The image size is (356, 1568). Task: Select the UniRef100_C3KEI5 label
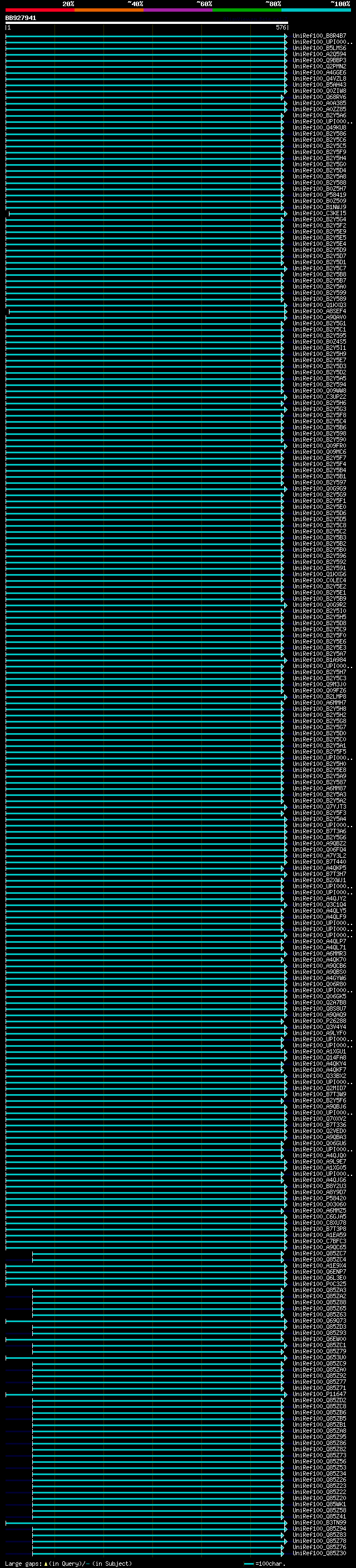(x=319, y=213)
